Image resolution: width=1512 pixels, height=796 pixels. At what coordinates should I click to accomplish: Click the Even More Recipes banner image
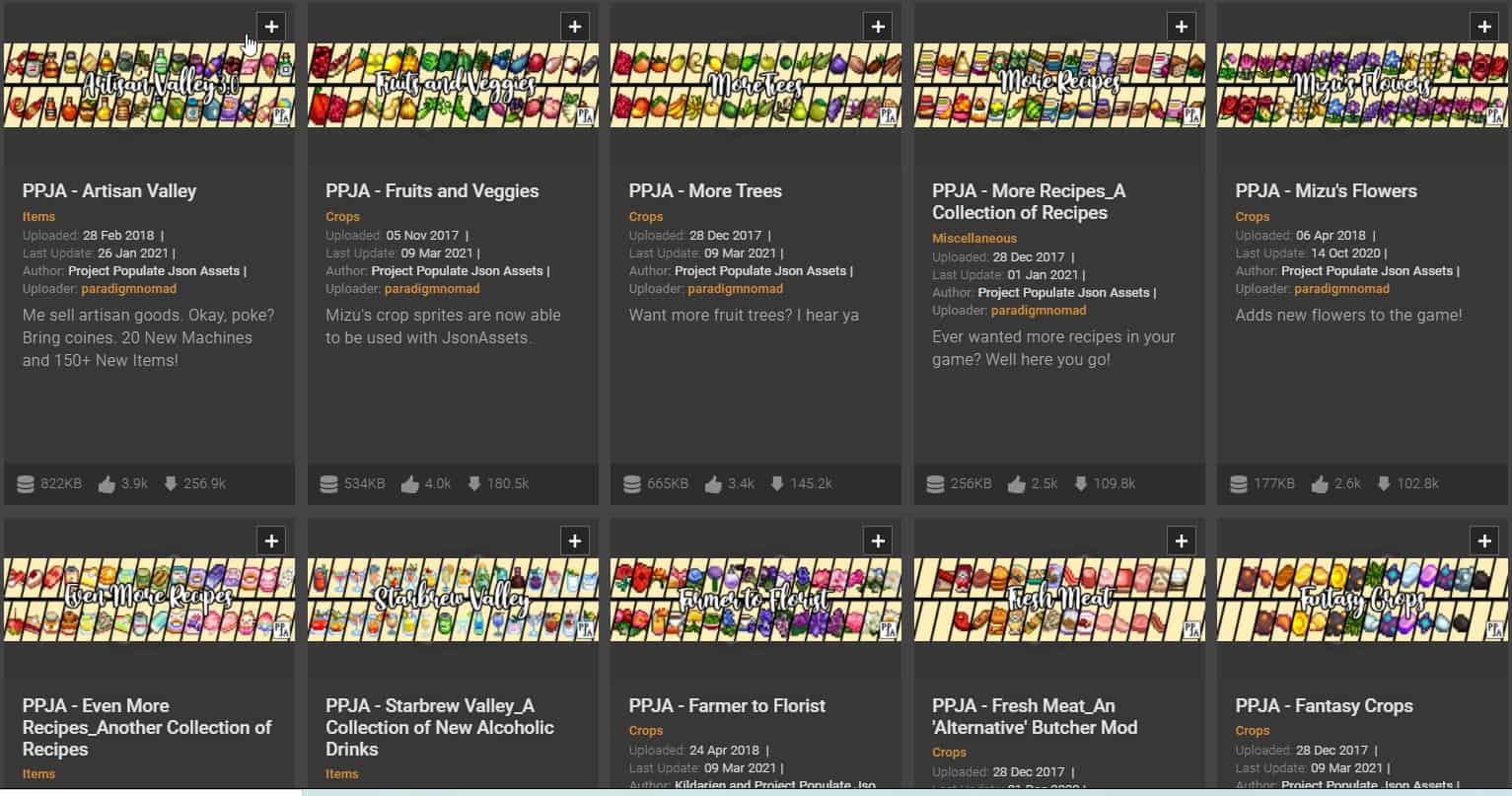pos(149,599)
